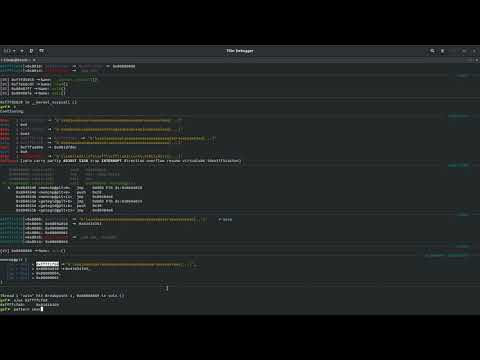The height and width of the screenshot is (360, 480).
Task: Click the terminal options icon at tab-bar right edge
Action: (477, 60)
